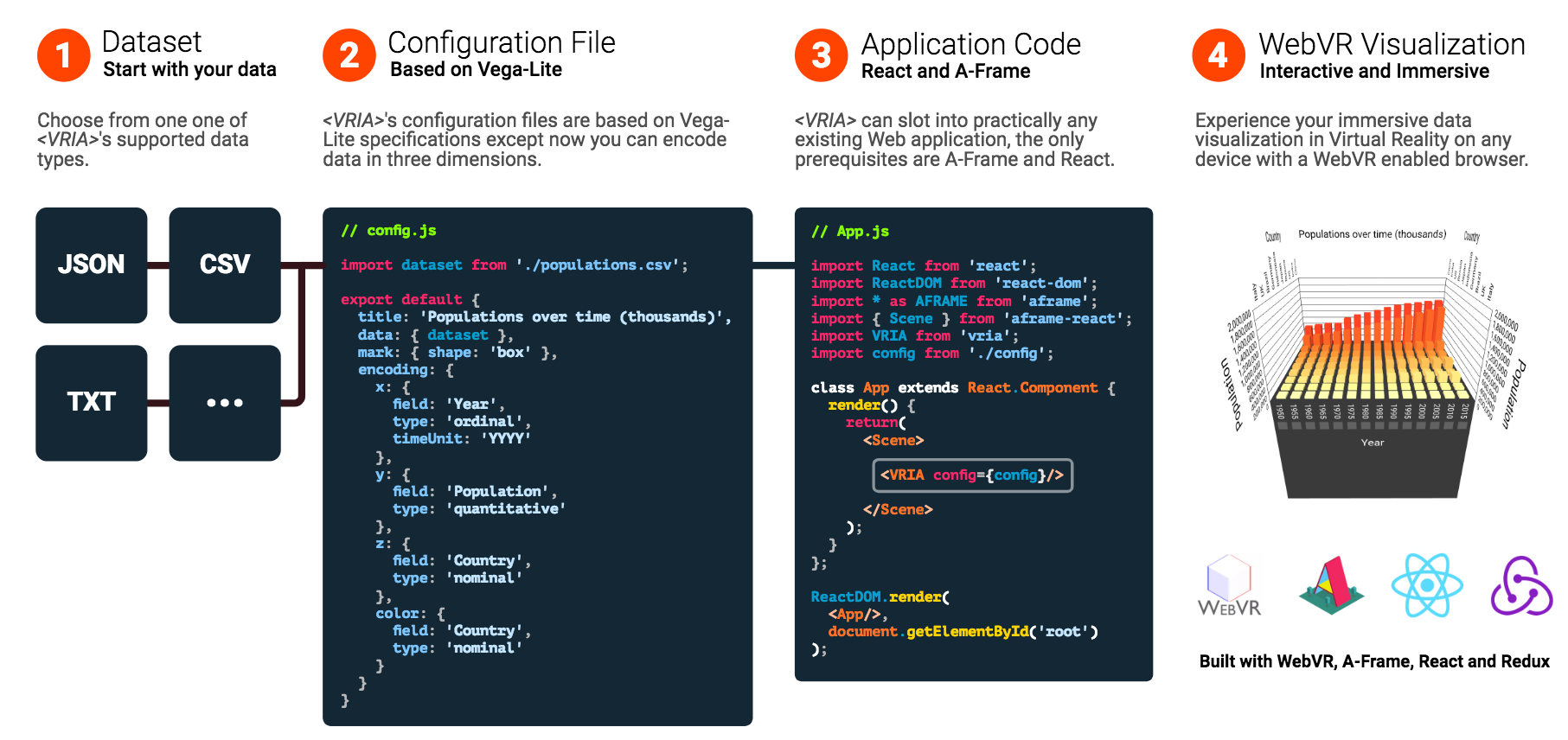Select the TXT data type tile
1568x740 pixels.
pyautogui.click(x=92, y=403)
